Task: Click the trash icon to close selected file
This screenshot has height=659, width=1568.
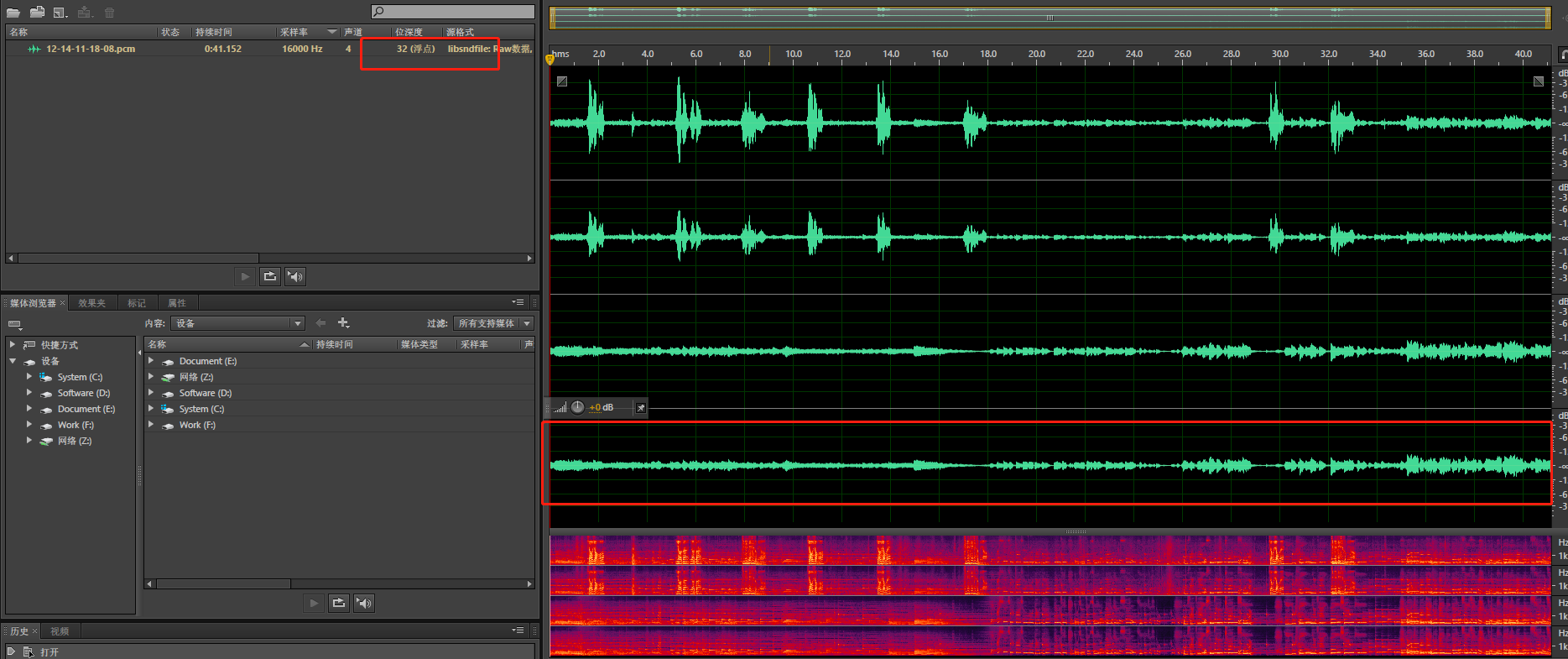Action: pos(109,12)
